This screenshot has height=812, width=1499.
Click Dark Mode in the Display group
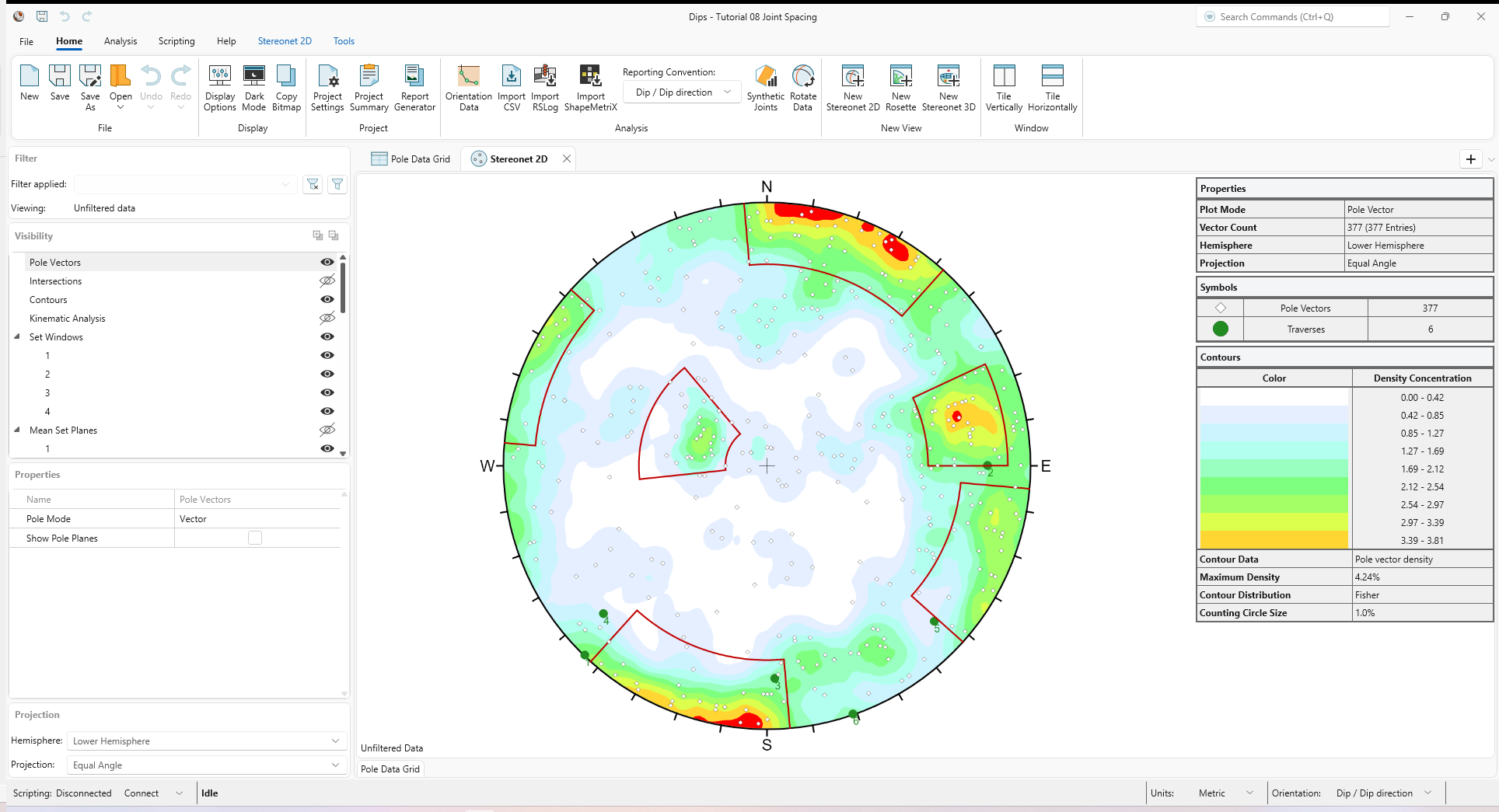pos(254,87)
